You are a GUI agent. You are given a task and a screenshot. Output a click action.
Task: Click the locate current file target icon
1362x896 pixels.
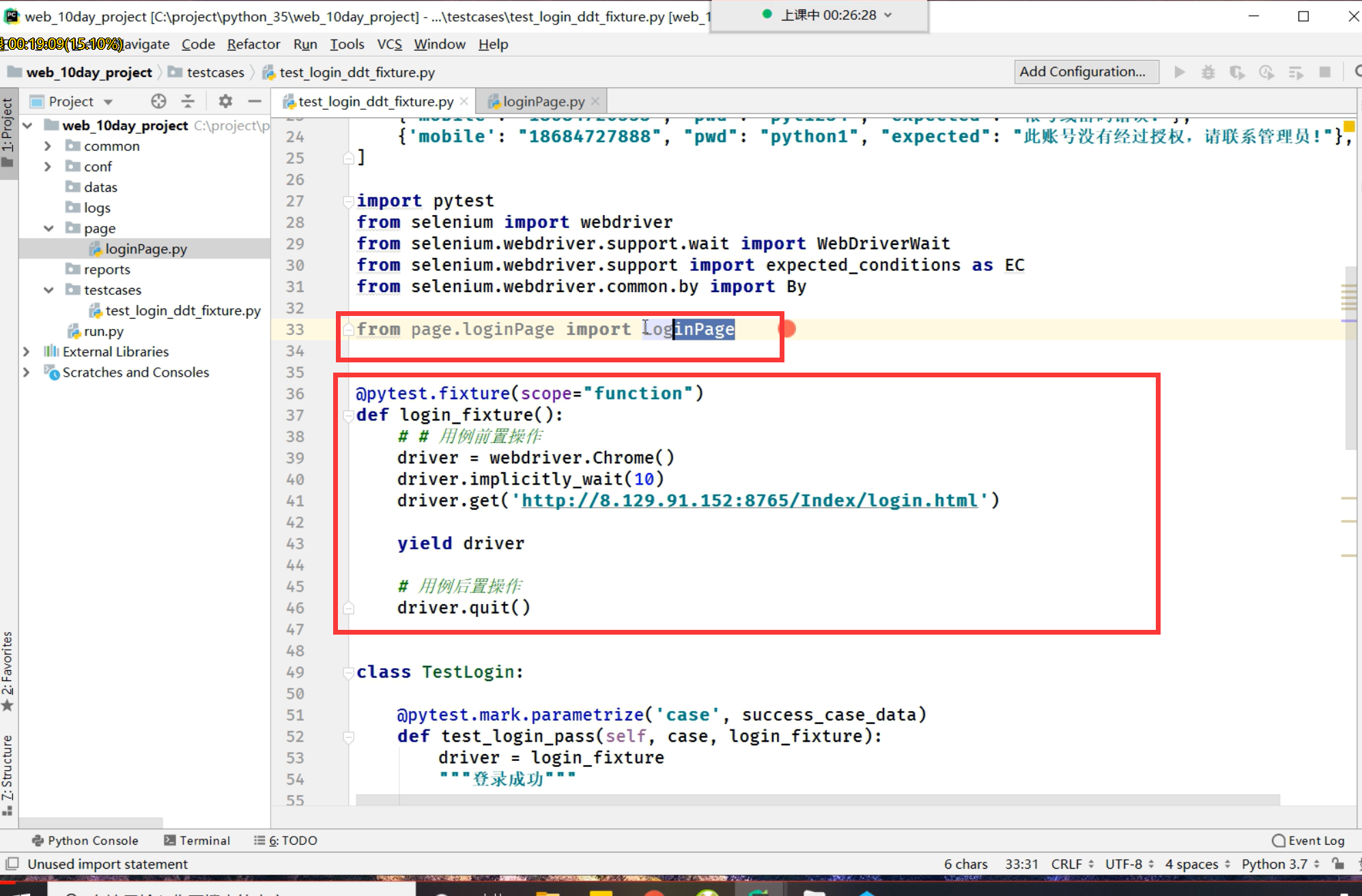pos(158,102)
